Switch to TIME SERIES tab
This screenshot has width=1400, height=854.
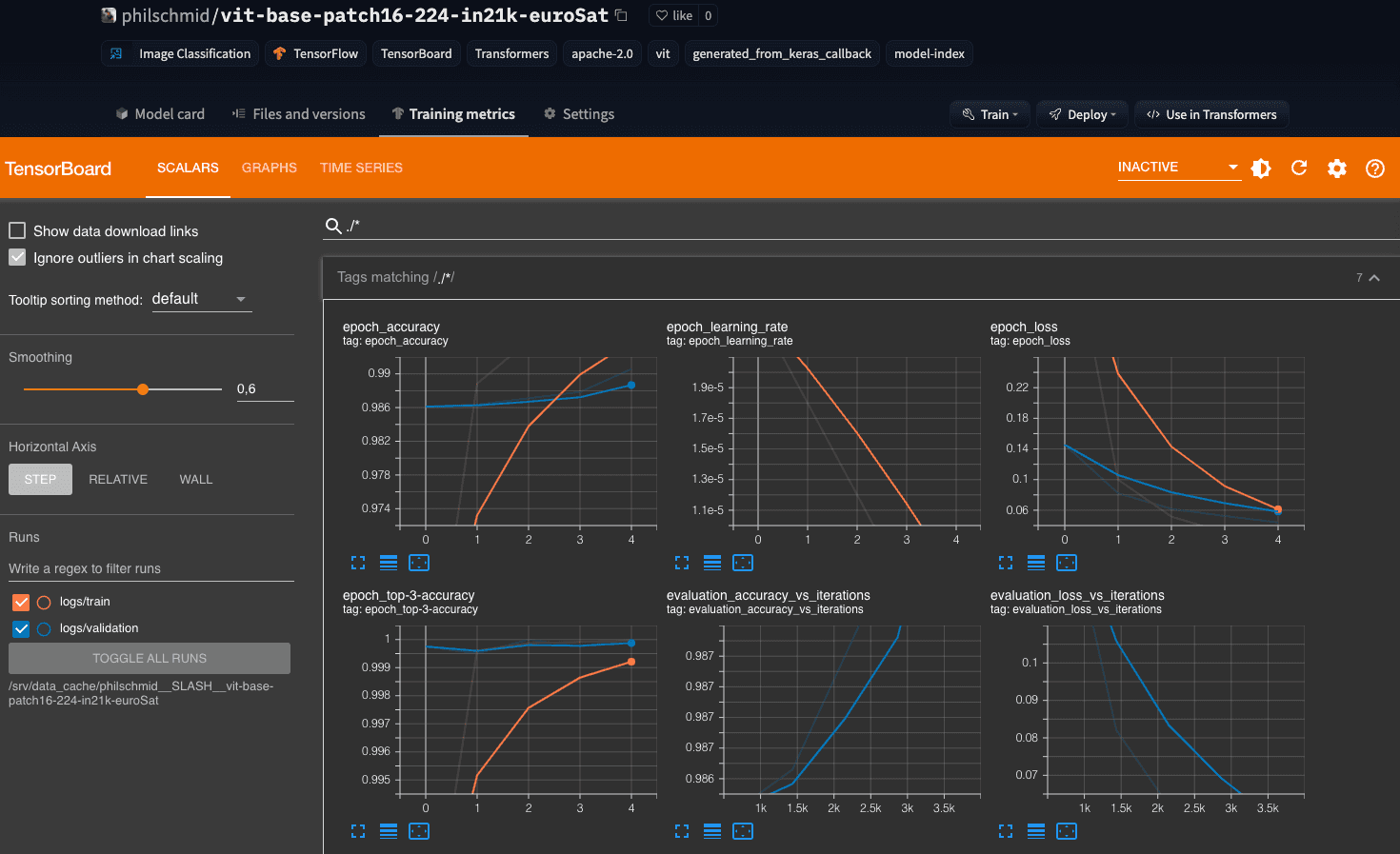tap(361, 168)
